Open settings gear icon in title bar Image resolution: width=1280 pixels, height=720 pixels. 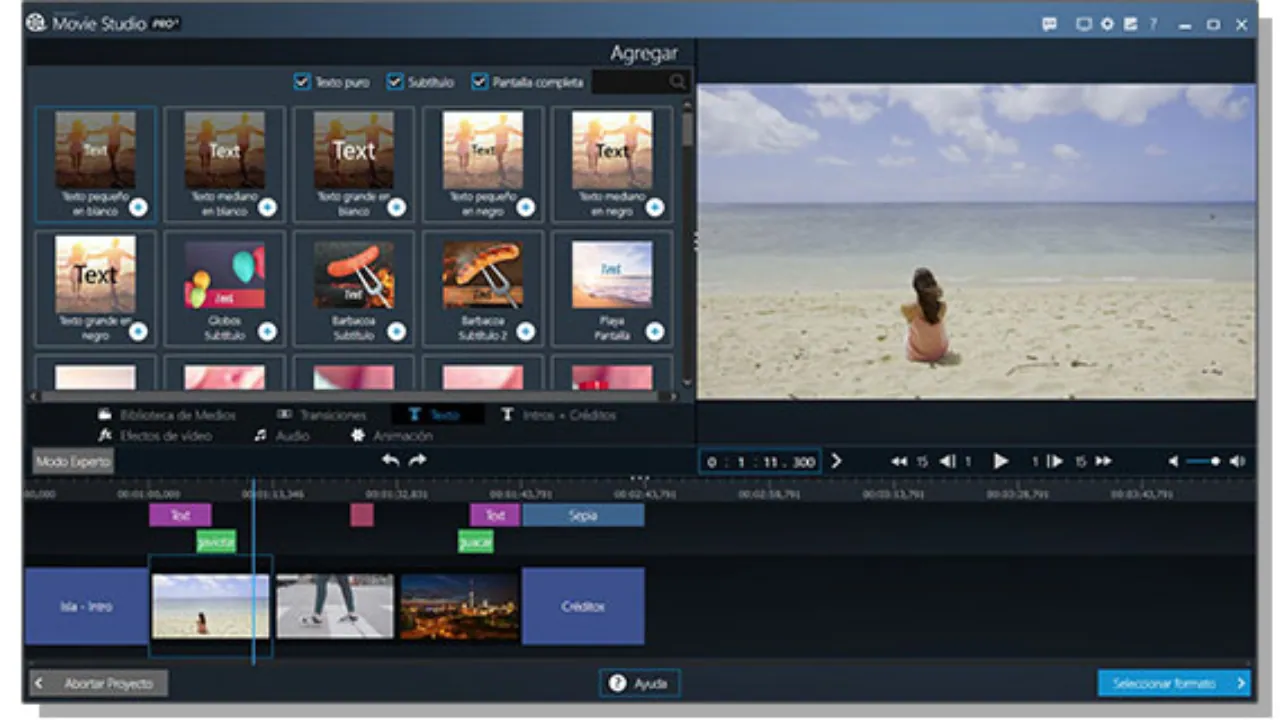1107,24
